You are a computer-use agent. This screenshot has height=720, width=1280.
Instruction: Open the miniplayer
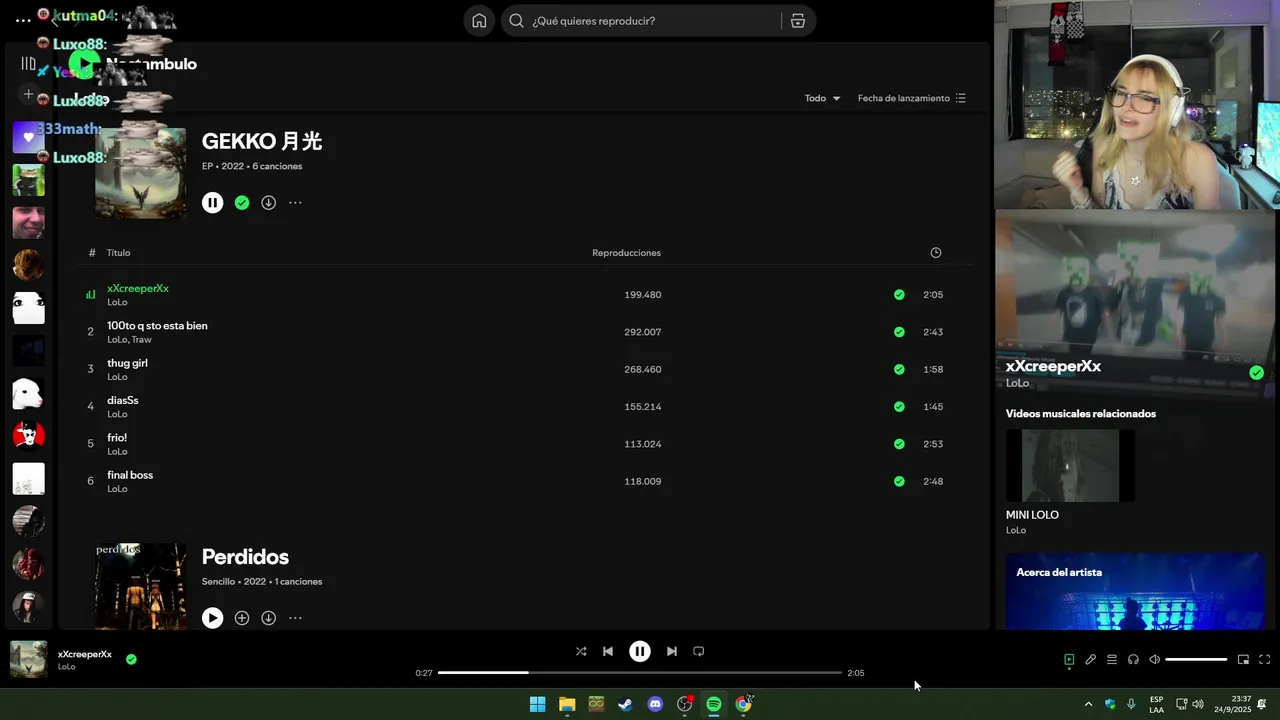point(1243,660)
